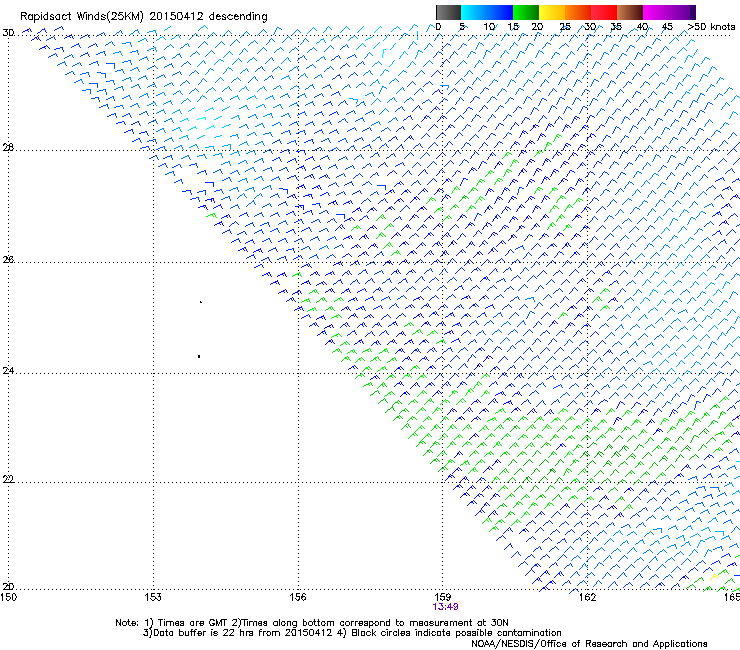Click the cyan-blue 5-15 knots color bar segment

[x=487, y=12]
